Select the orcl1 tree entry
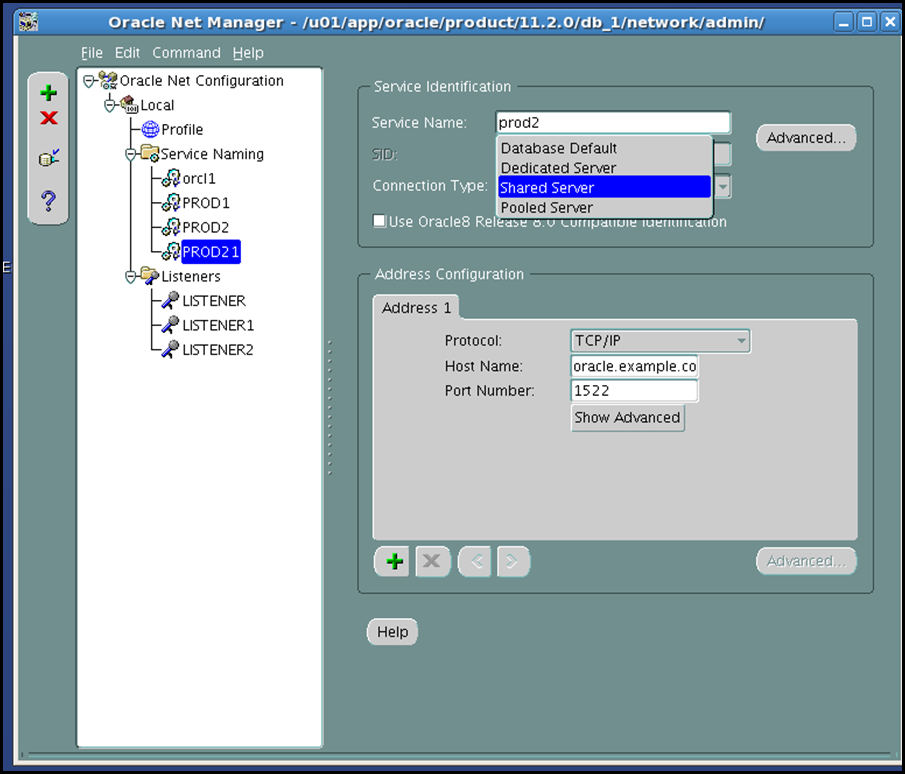This screenshot has height=774, width=905. click(199, 178)
